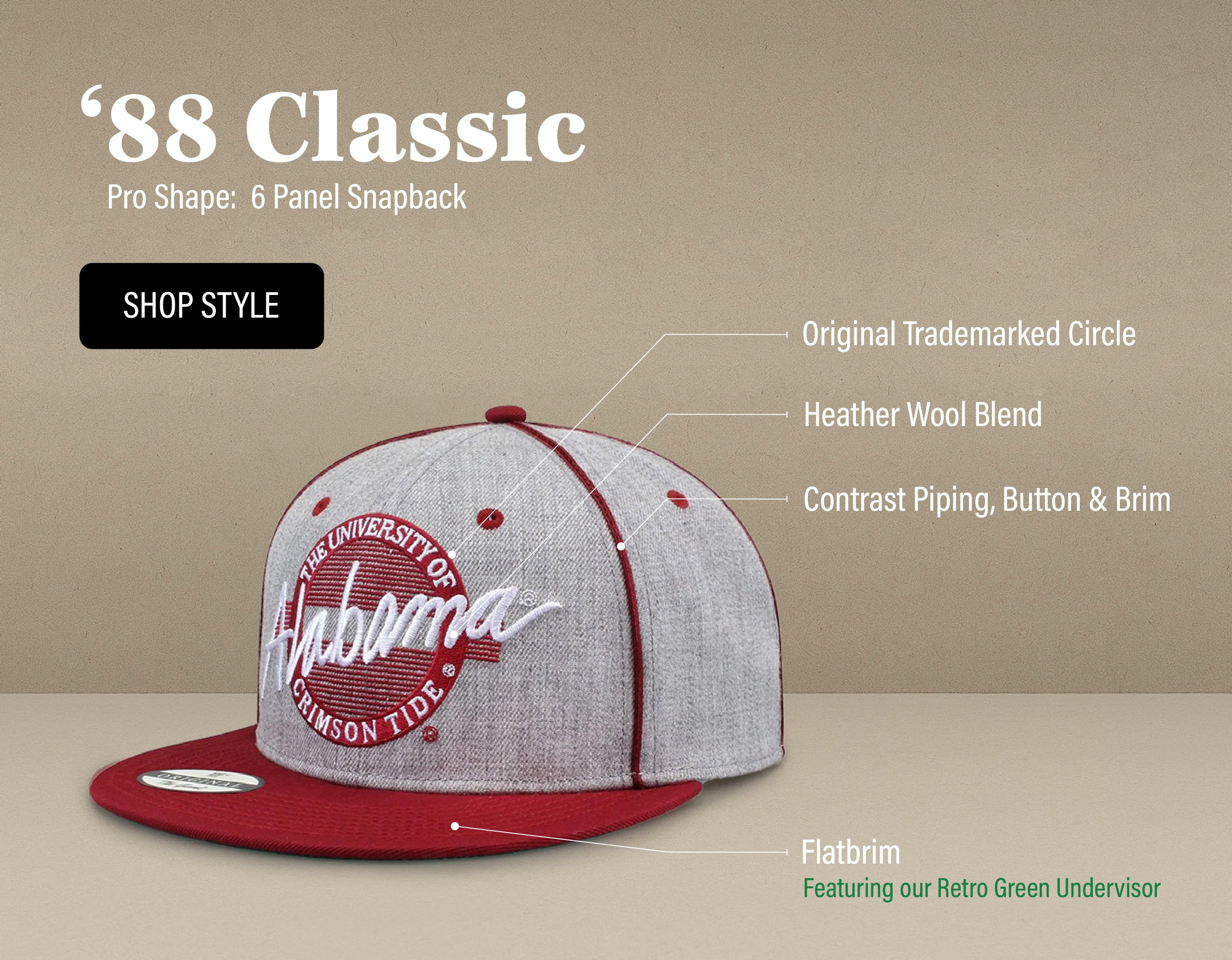
Task: Click the crimson top button on cap
Action: [x=505, y=414]
